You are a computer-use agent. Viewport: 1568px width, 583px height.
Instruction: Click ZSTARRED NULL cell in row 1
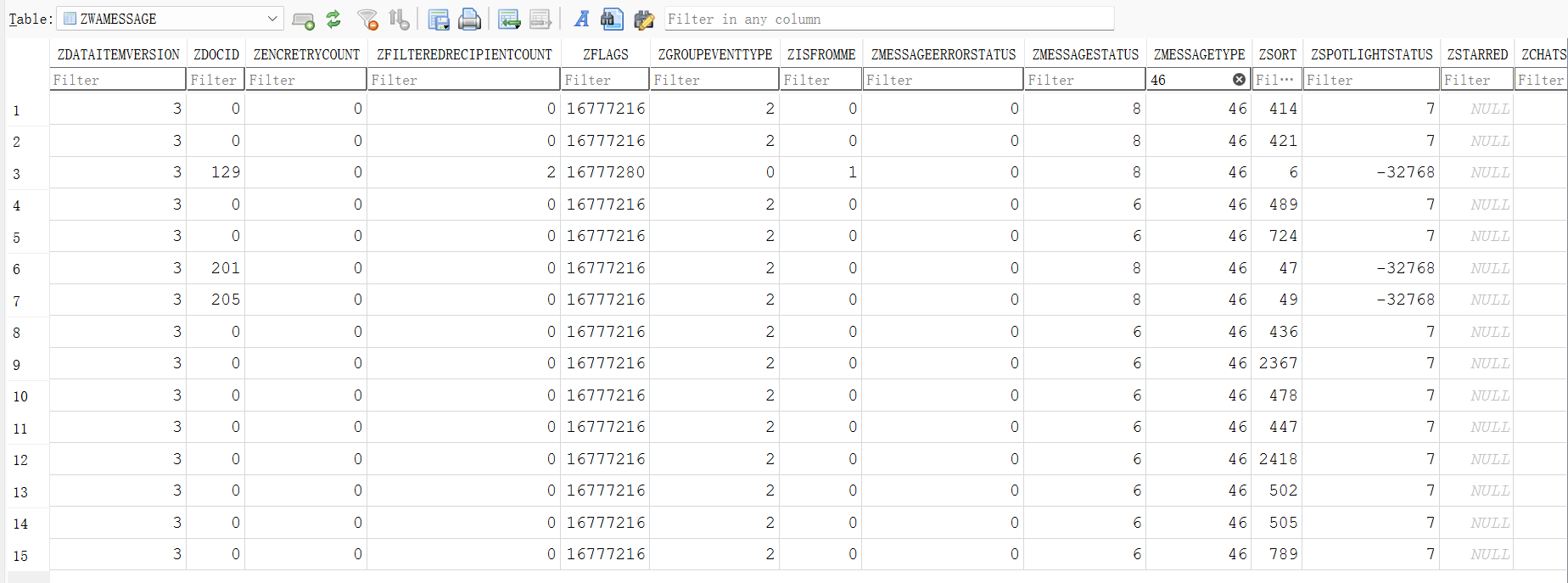[1477, 109]
